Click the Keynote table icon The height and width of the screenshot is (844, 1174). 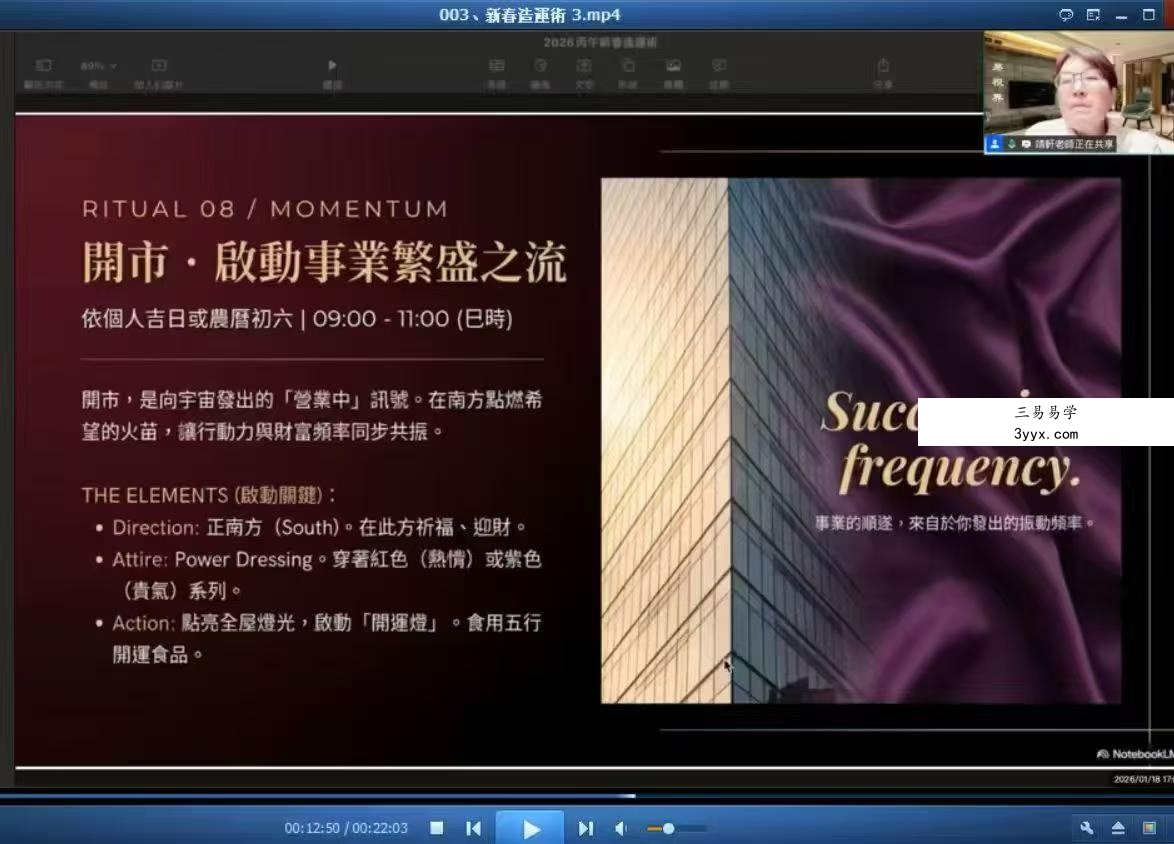coord(496,66)
